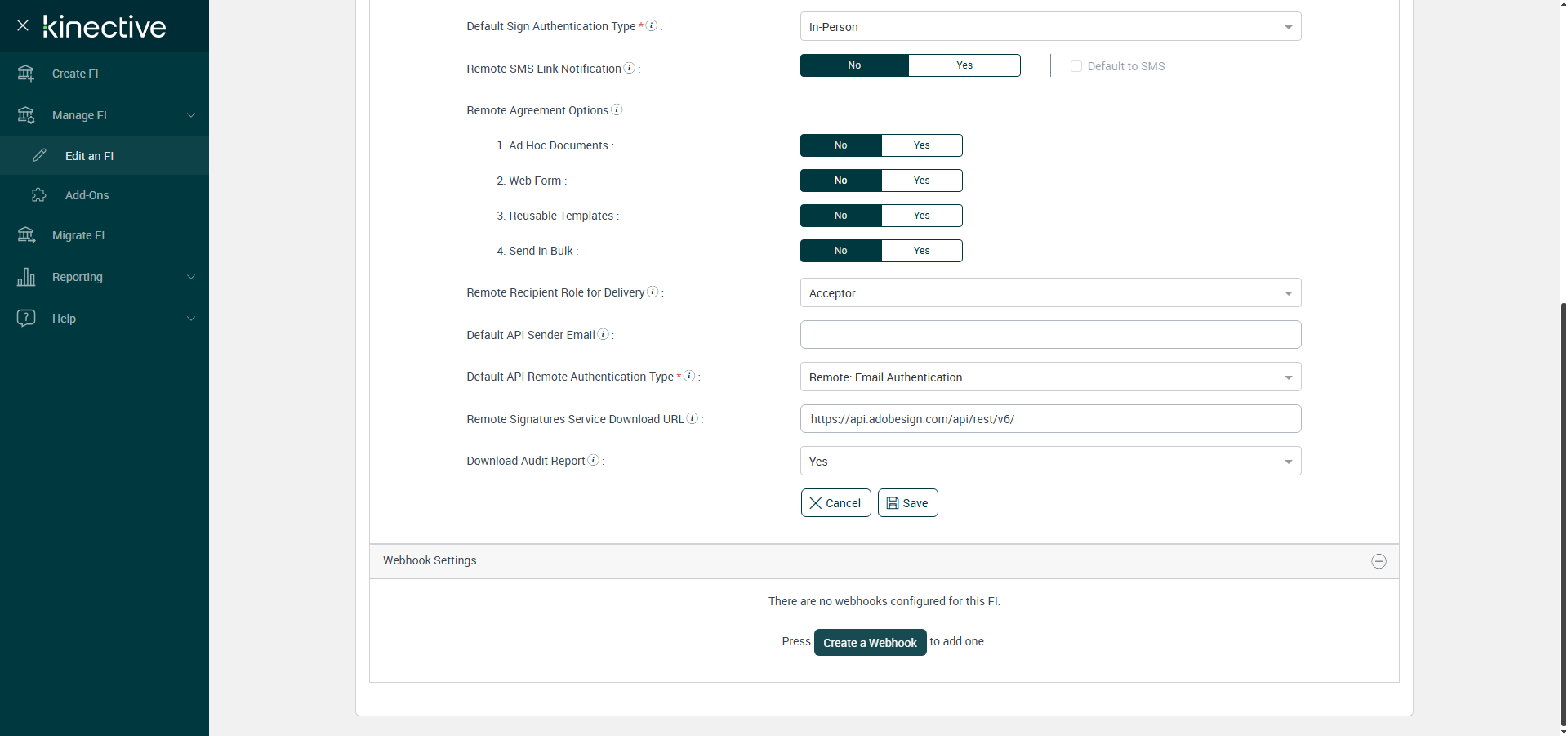Expand the Reporting menu chevron
This screenshot has height=736, width=1568.
click(191, 277)
